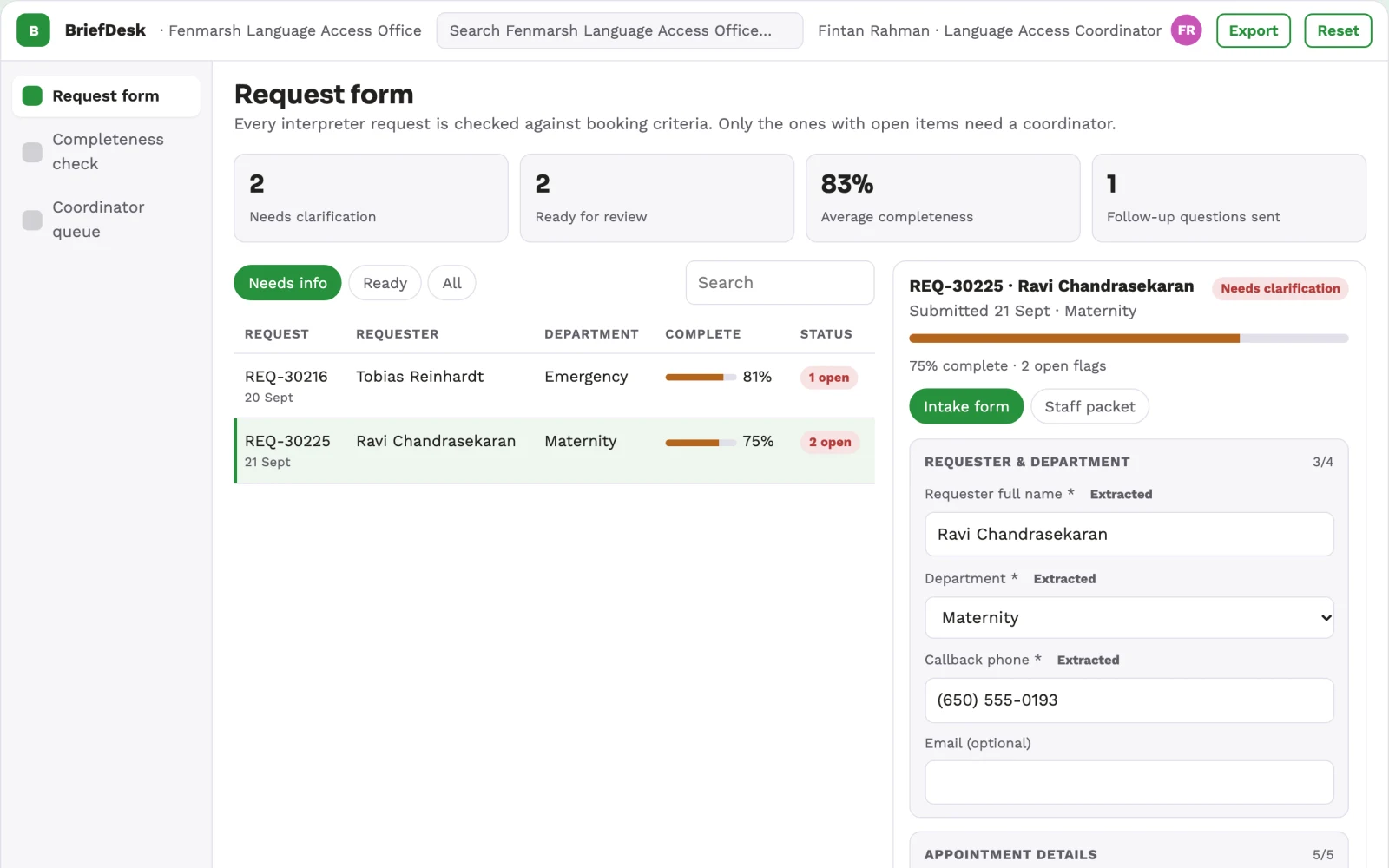Screen dimensions: 1389x868
Task: Open the Average completeness stat card
Action: (943, 198)
